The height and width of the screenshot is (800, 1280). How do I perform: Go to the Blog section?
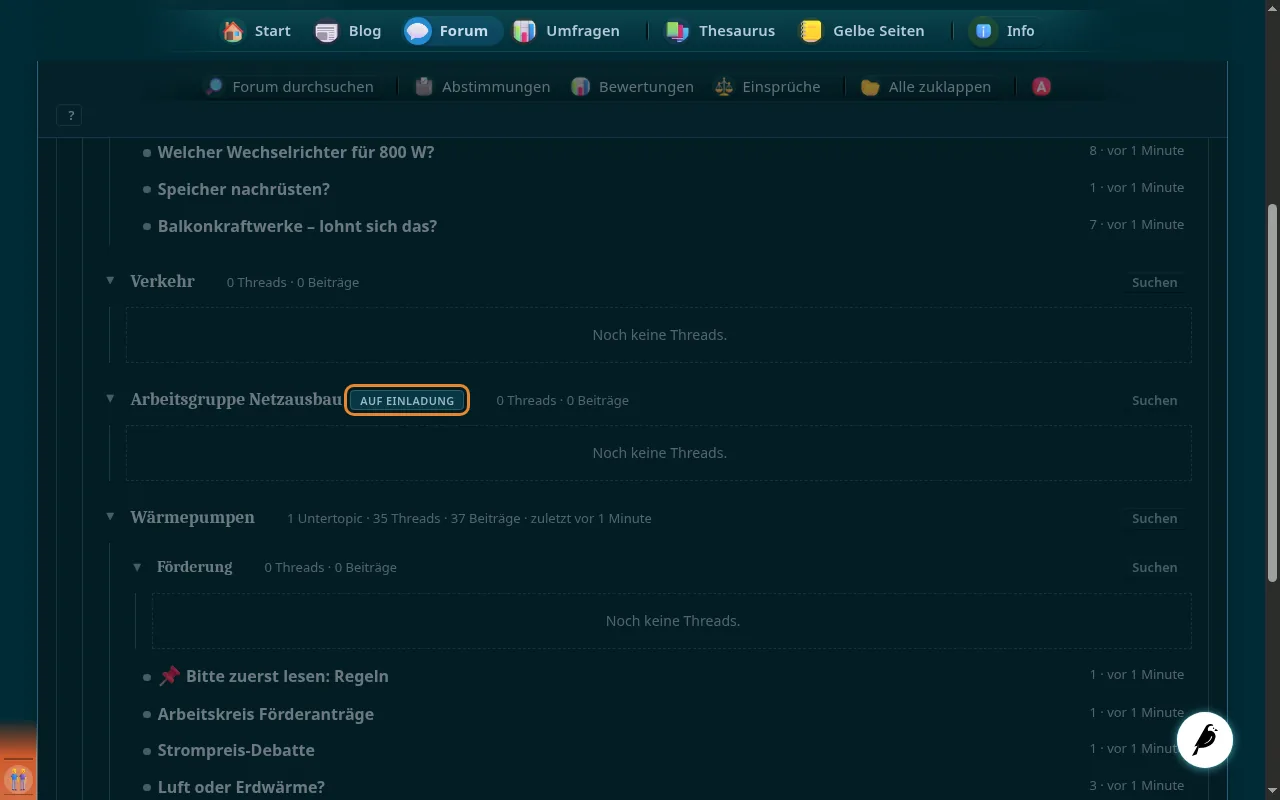[x=348, y=31]
